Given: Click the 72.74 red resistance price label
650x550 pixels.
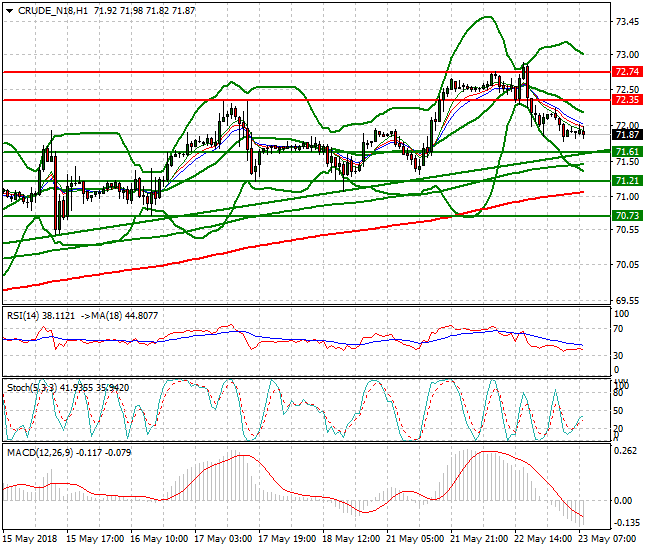Looking at the screenshot, I should coord(627,72).
